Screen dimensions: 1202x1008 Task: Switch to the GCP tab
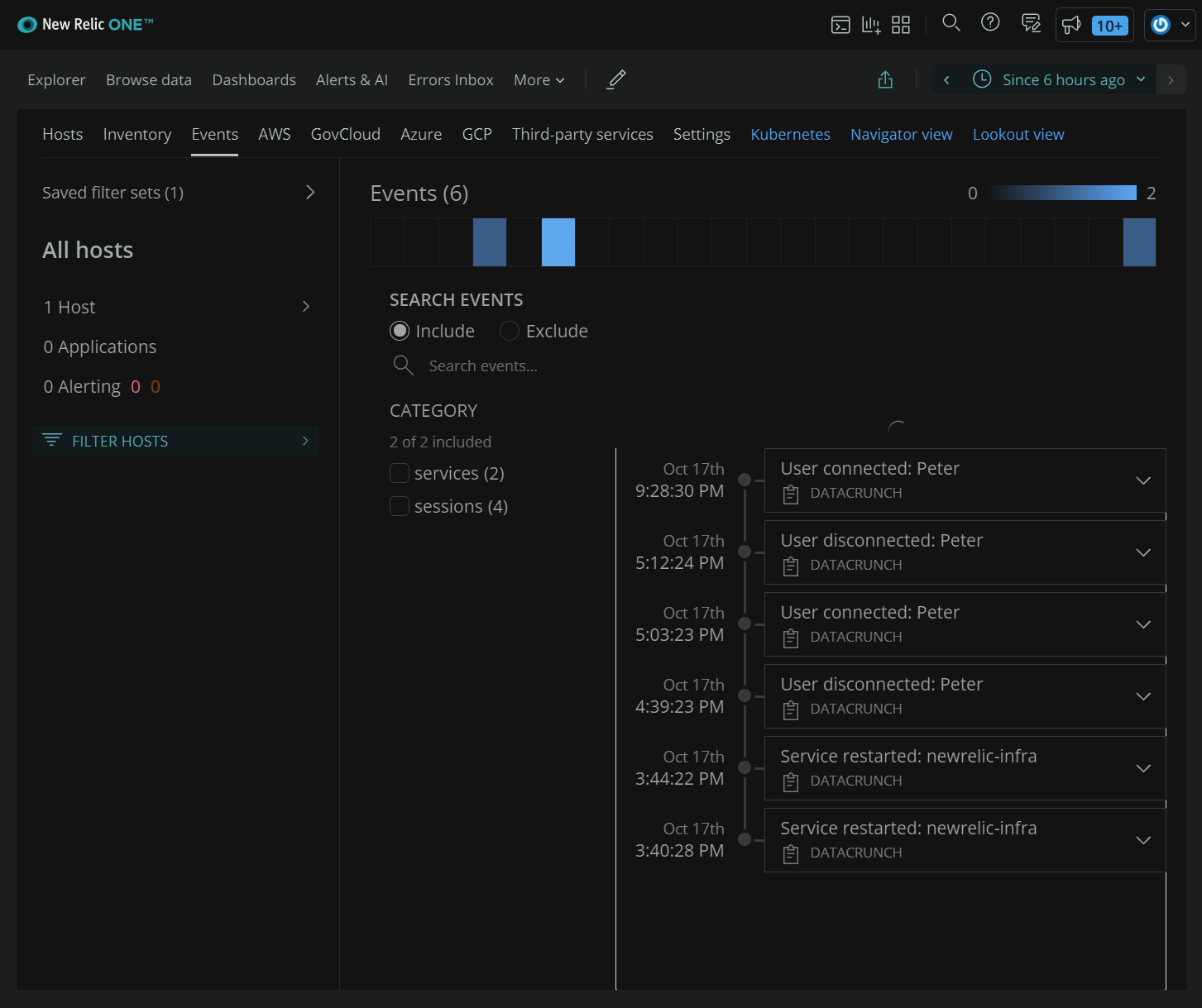point(477,134)
